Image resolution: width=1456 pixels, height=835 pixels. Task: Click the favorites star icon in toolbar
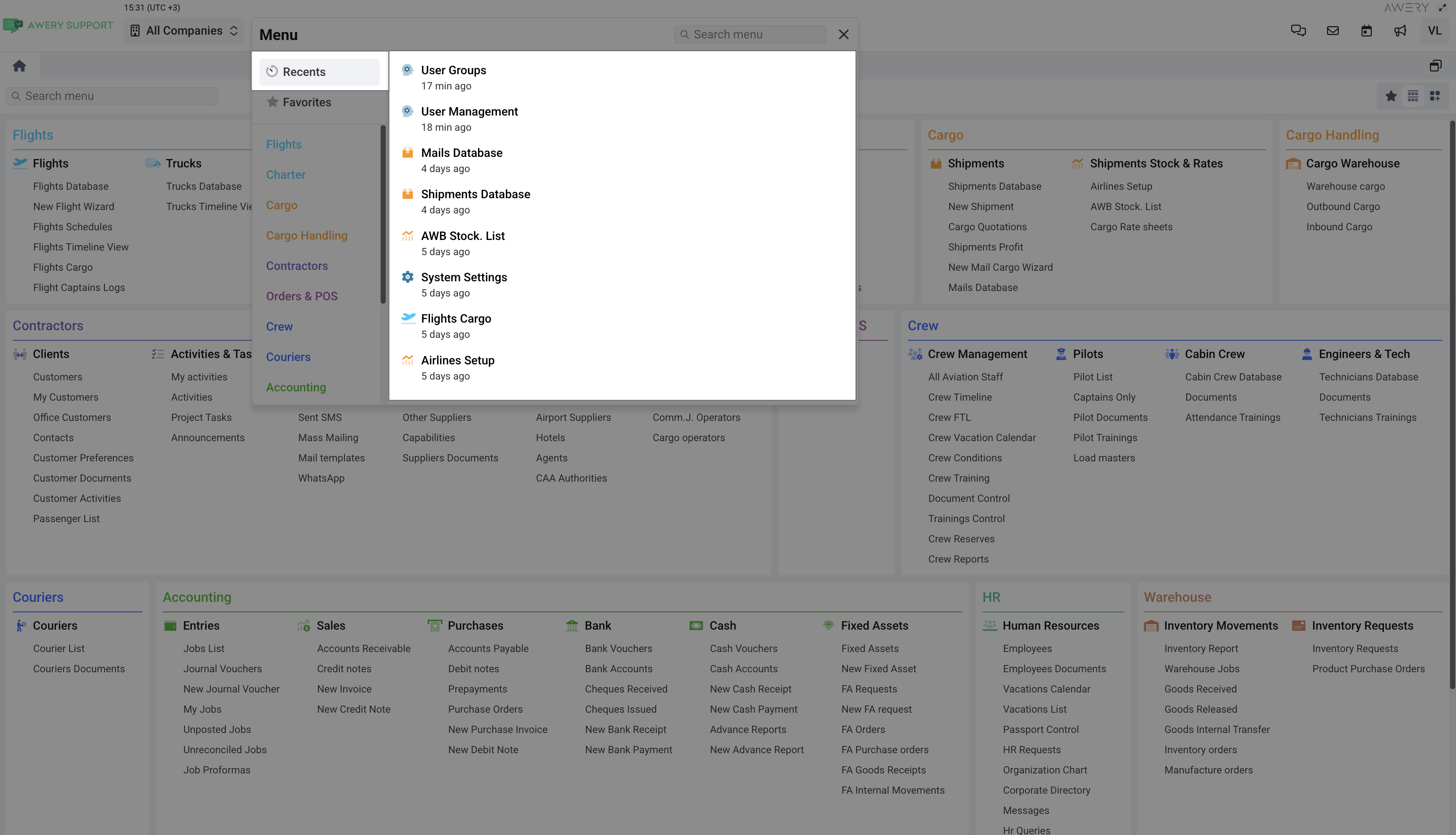pos(1391,96)
